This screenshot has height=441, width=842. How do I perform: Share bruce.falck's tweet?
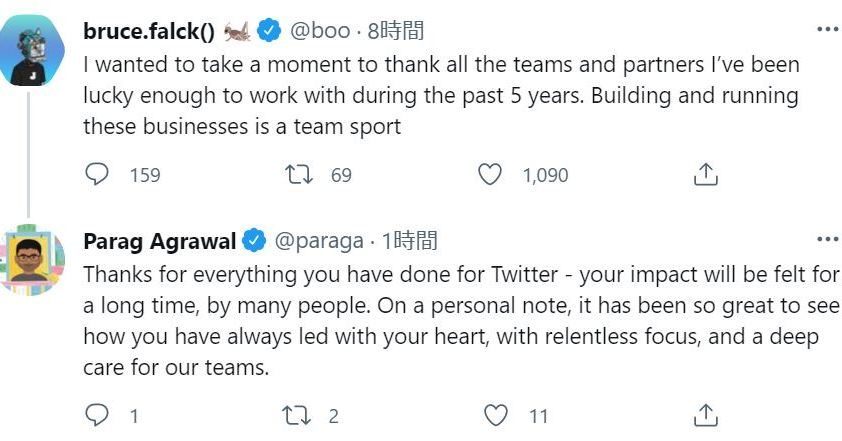coord(705,175)
